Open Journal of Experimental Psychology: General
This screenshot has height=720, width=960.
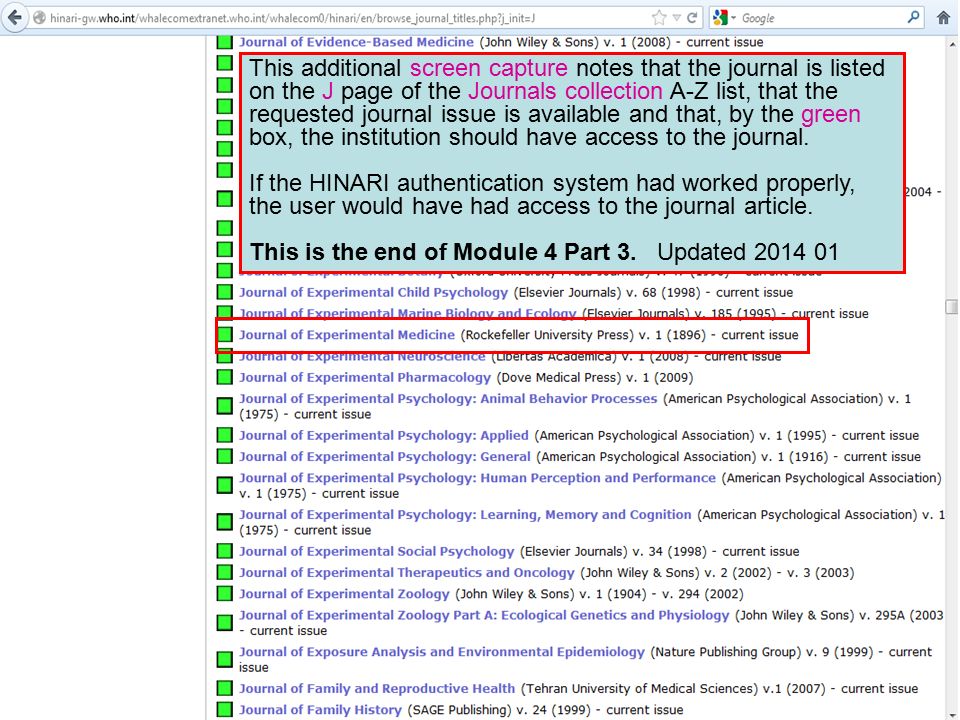point(384,457)
